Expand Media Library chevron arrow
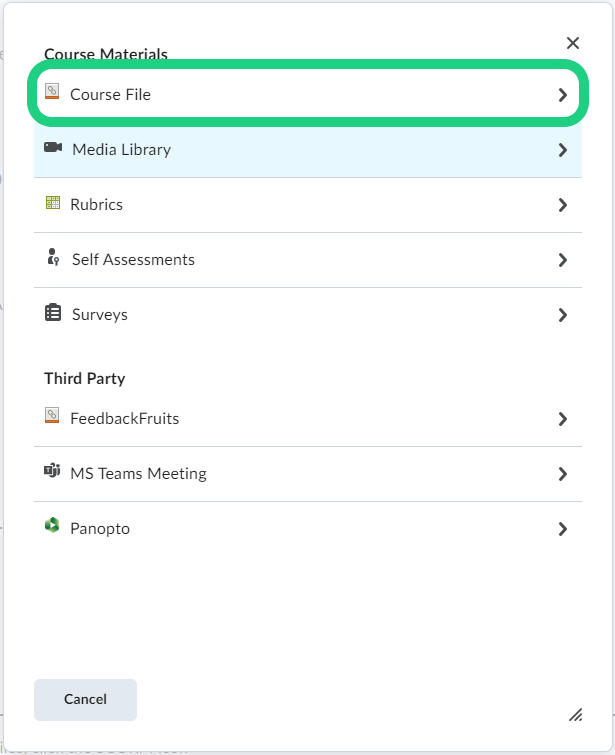This screenshot has width=615, height=755. pyautogui.click(x=563, y=150)
